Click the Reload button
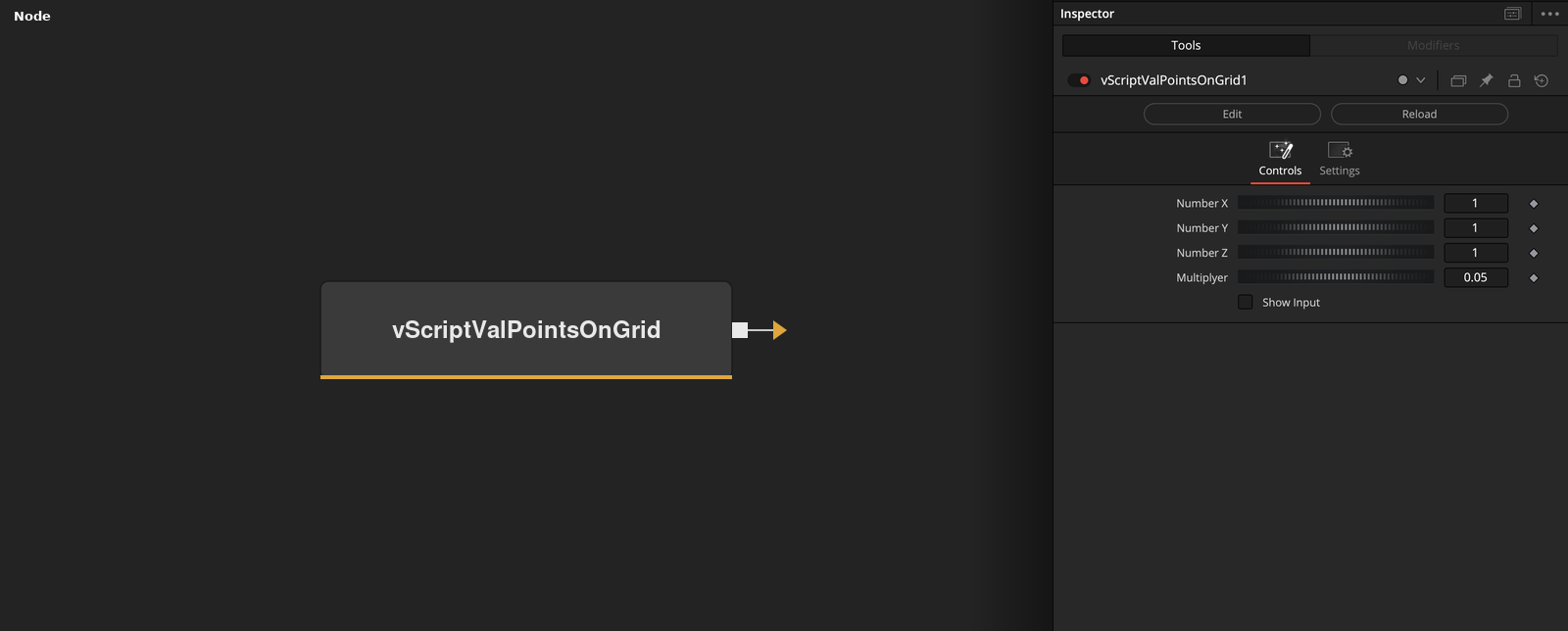The height and width of the screenshot is (631, 1568). click(1419, 115)
